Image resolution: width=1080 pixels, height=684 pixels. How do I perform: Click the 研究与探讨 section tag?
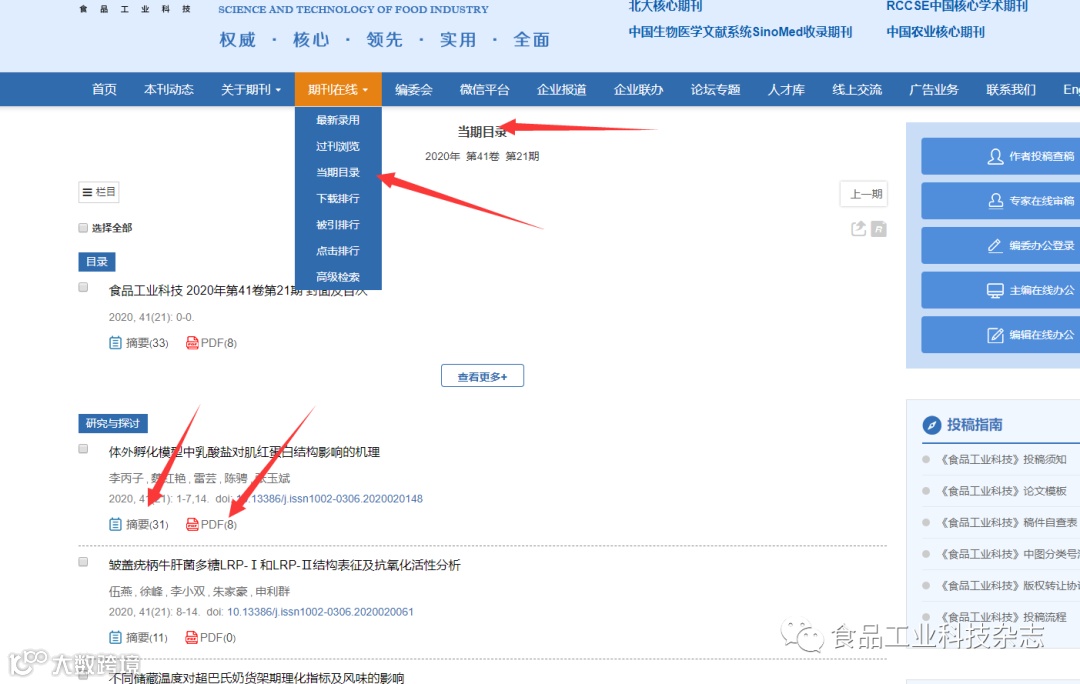pos(113,423)
